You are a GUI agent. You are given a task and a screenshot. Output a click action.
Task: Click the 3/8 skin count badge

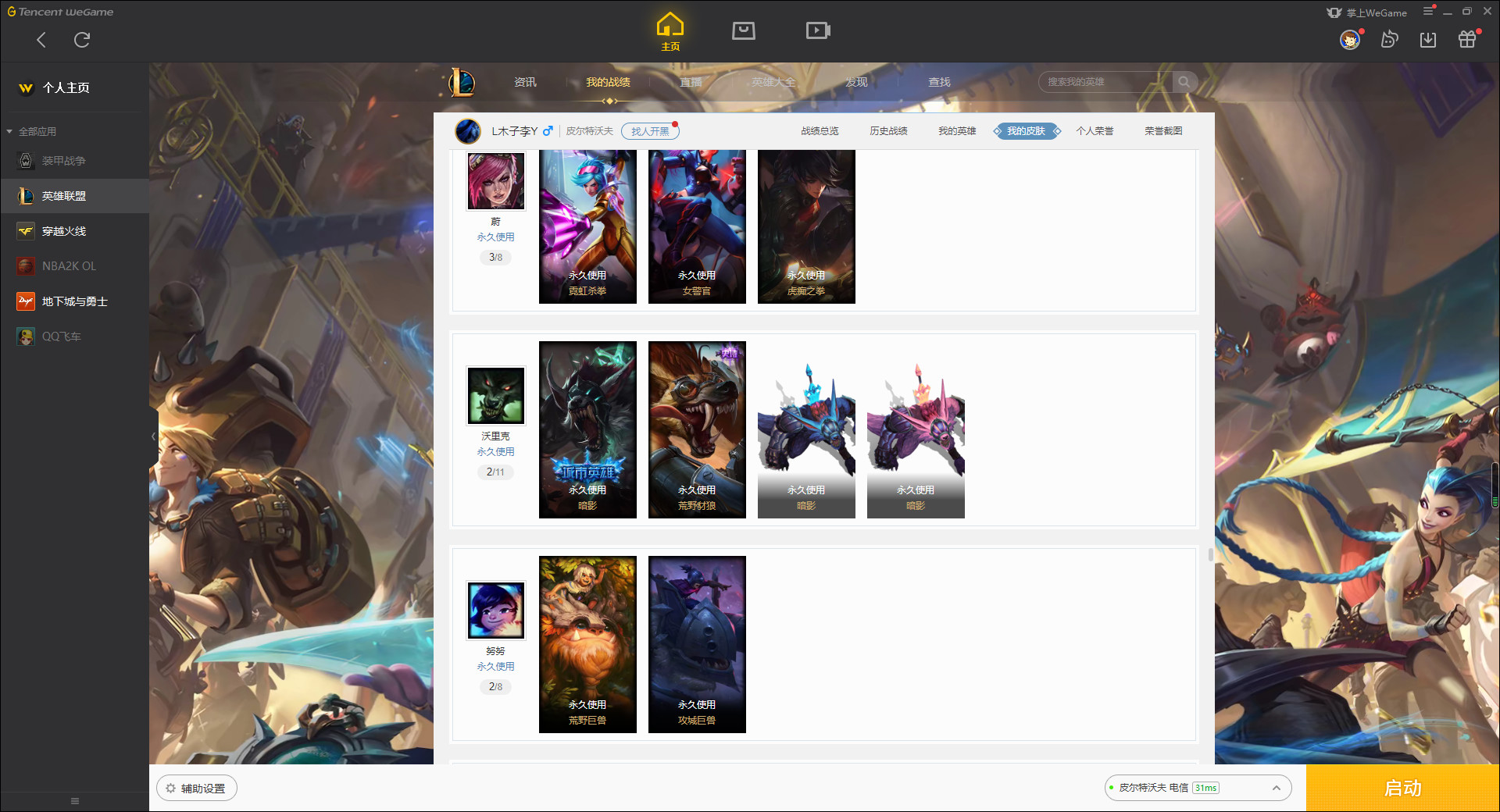click(x=496, y=257)
